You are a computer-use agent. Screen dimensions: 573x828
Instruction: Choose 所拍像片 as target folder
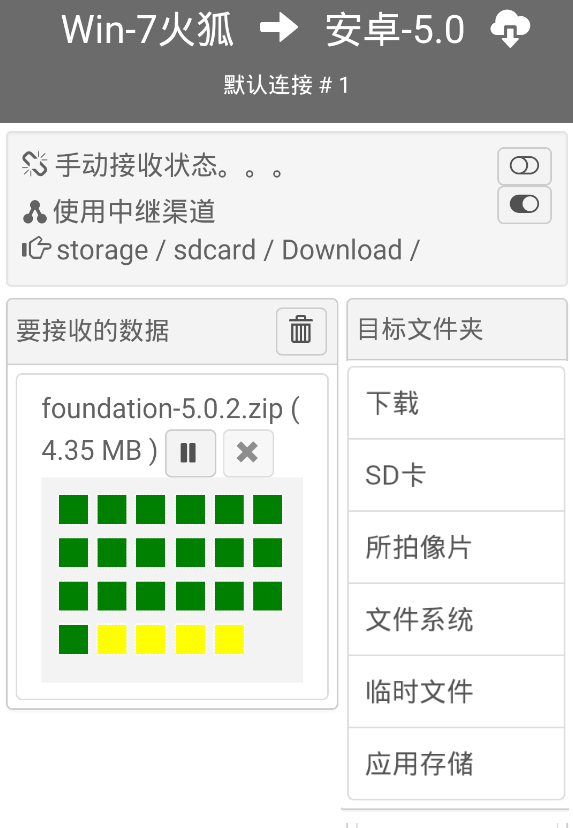pos(456,547)
